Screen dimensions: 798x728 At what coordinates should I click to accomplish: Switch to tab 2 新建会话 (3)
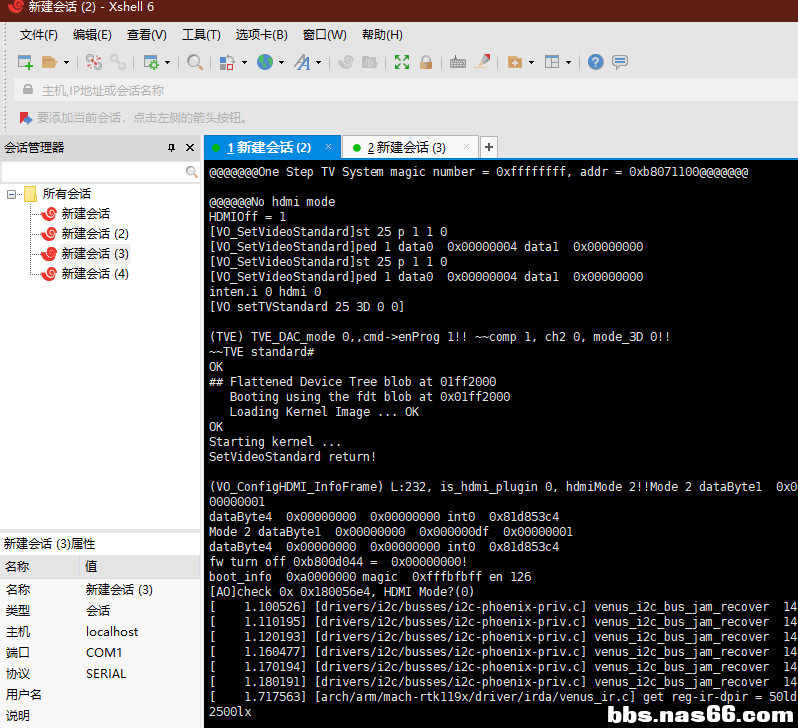[405, 147]
